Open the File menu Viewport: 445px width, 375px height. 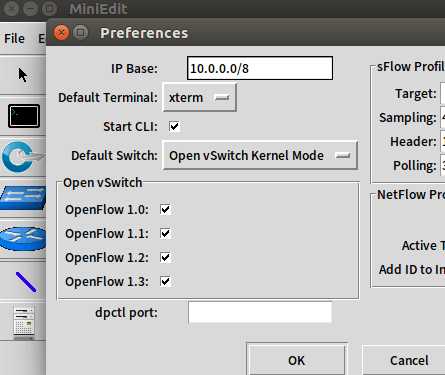coord(14,38)
